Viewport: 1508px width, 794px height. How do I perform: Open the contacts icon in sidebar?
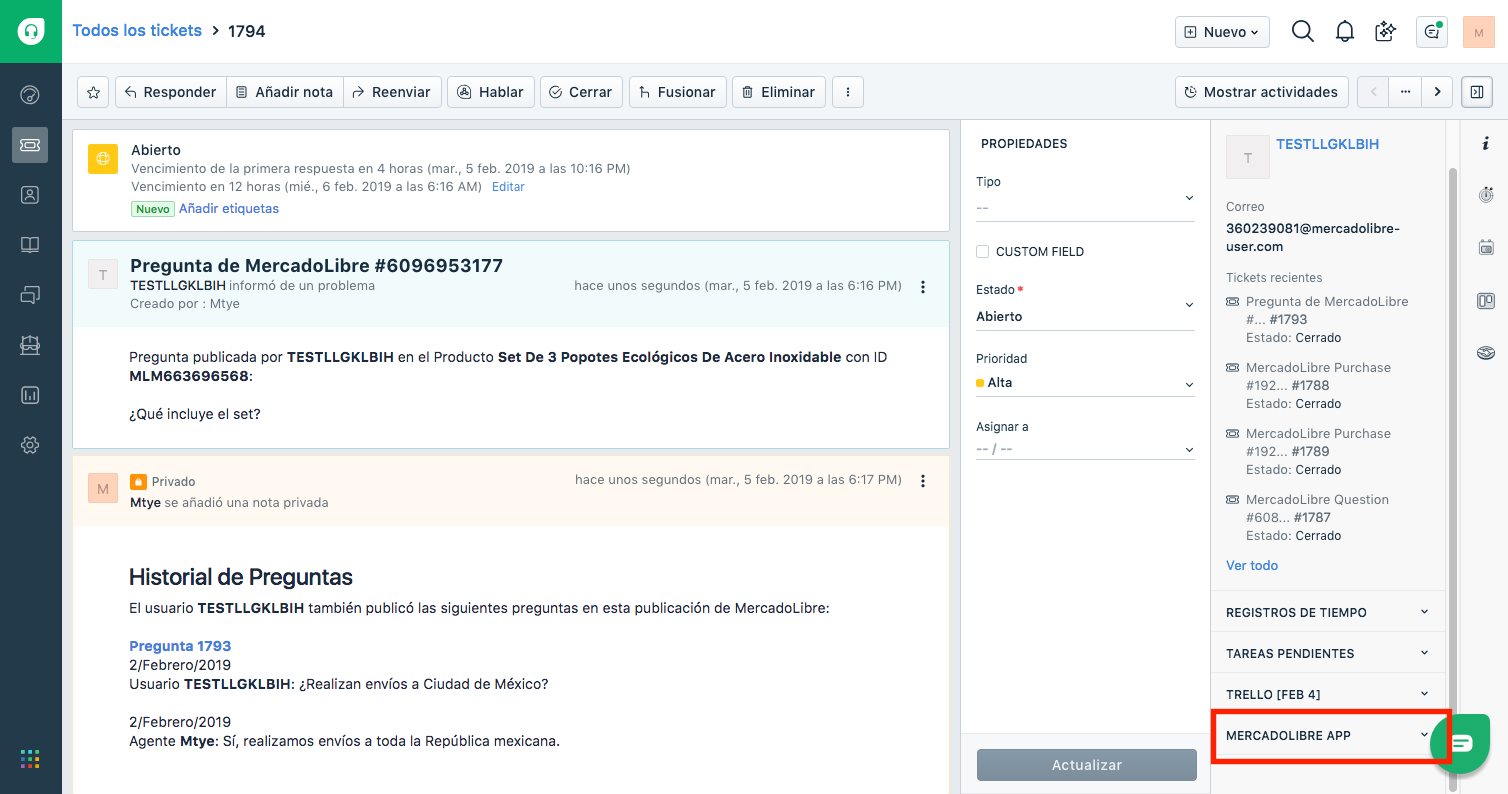pyautogui.click(x=30, y=195)
